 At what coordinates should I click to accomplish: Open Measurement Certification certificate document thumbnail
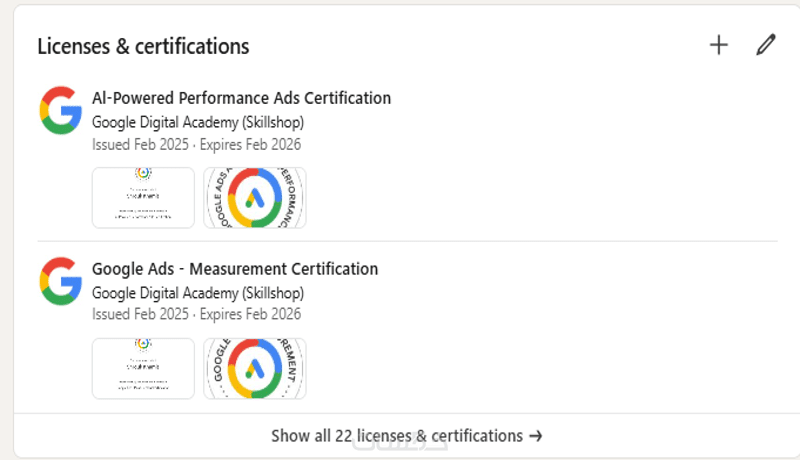[x=143, y=368]
